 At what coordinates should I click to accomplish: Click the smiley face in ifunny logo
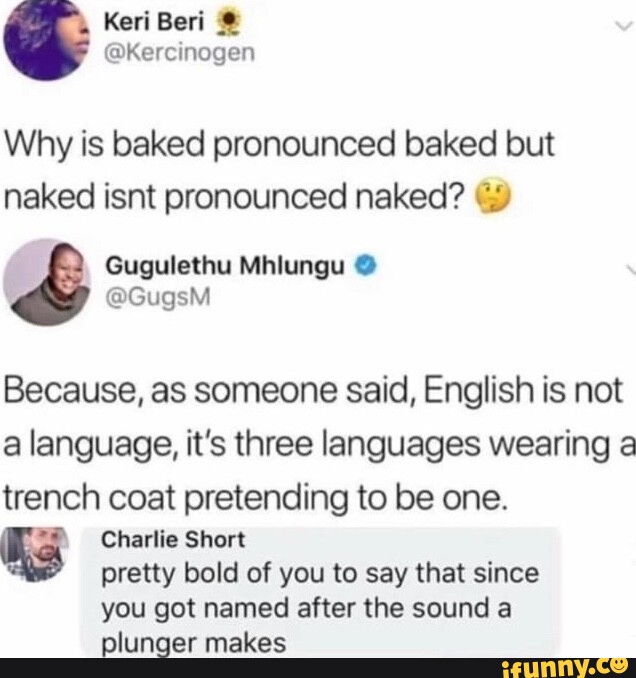coord(622,665)
